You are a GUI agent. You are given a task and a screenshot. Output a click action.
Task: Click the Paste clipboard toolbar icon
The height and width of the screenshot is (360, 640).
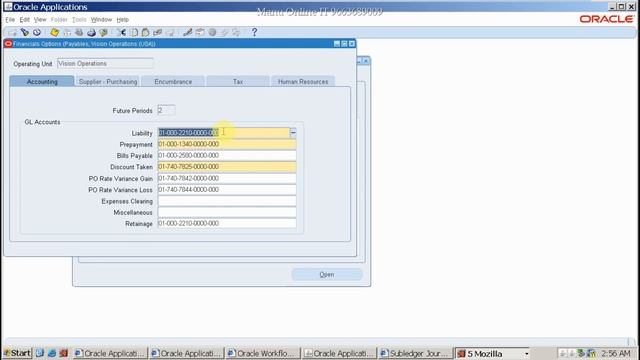pos(145,32)
